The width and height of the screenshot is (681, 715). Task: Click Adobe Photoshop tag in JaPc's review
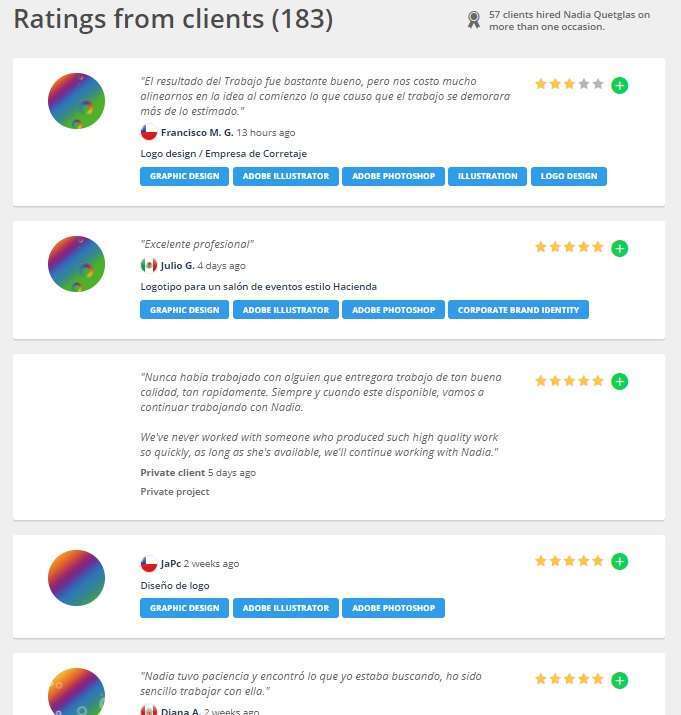393,608
